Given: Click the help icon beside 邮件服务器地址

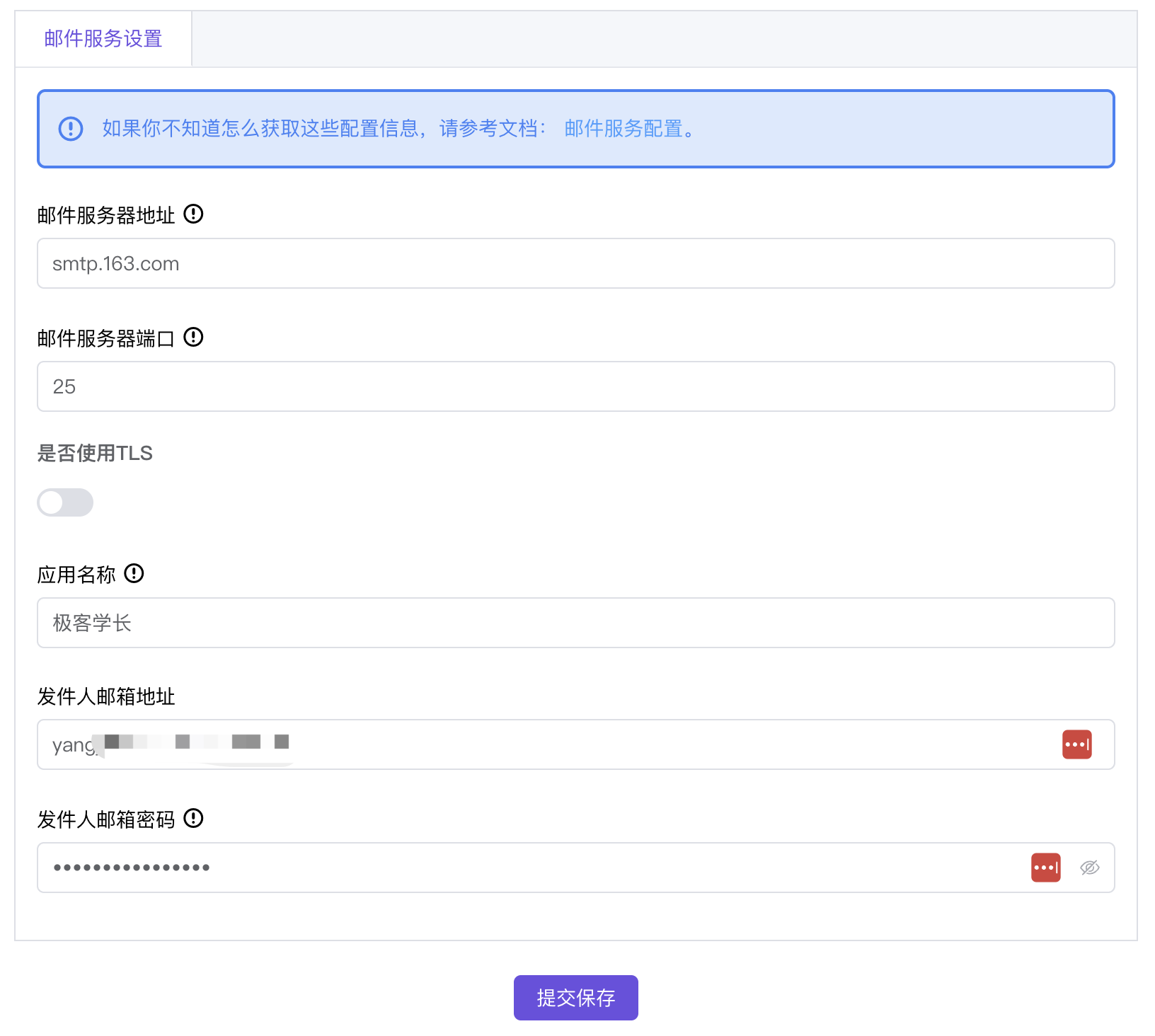Looking at the screenshot, I should point(193,214).
